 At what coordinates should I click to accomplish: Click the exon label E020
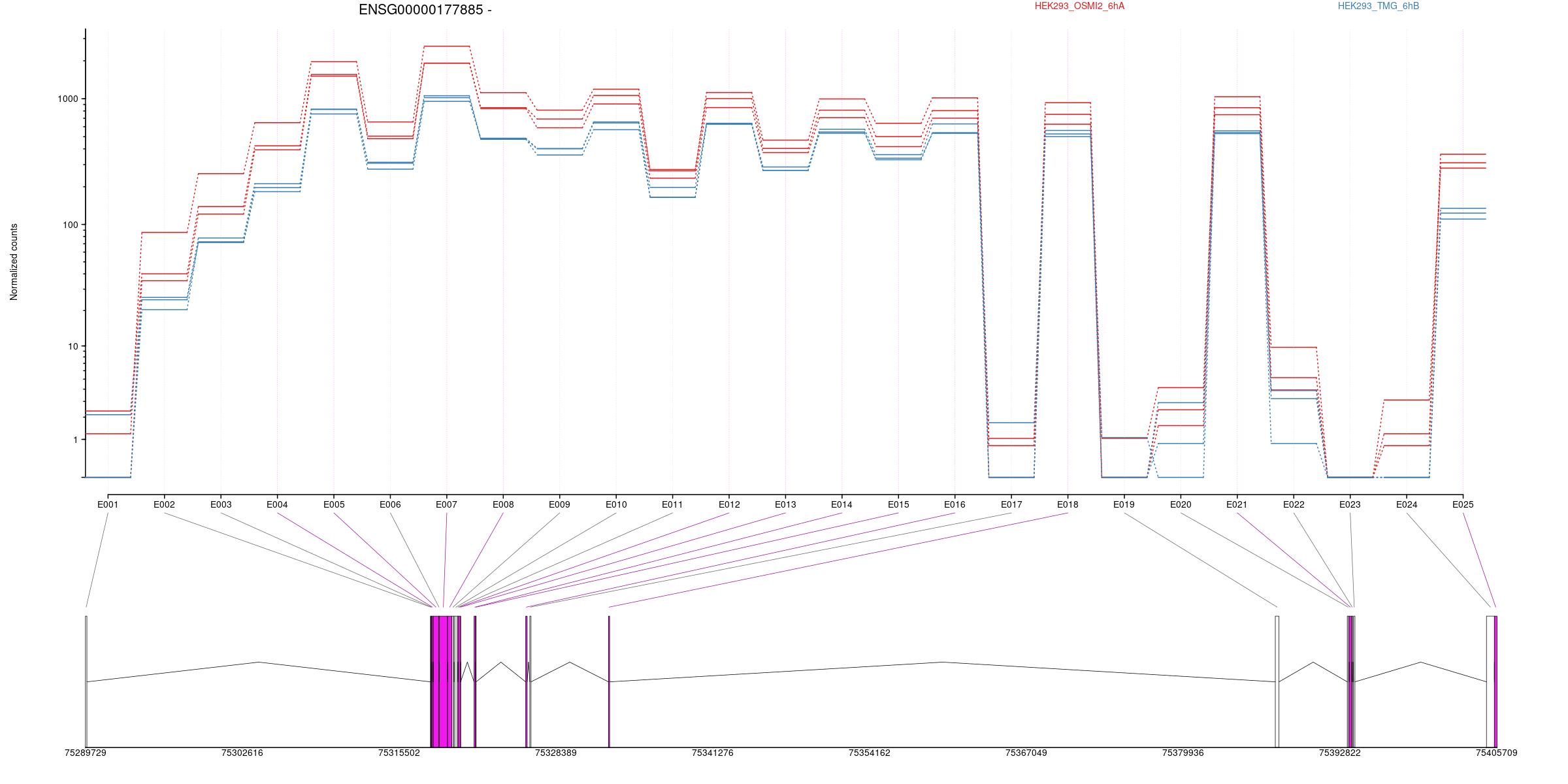1181,504
